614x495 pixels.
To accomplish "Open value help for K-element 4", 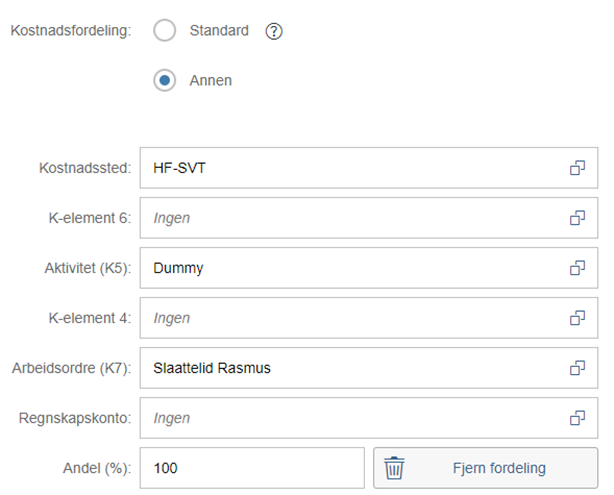I will [577, 318].
